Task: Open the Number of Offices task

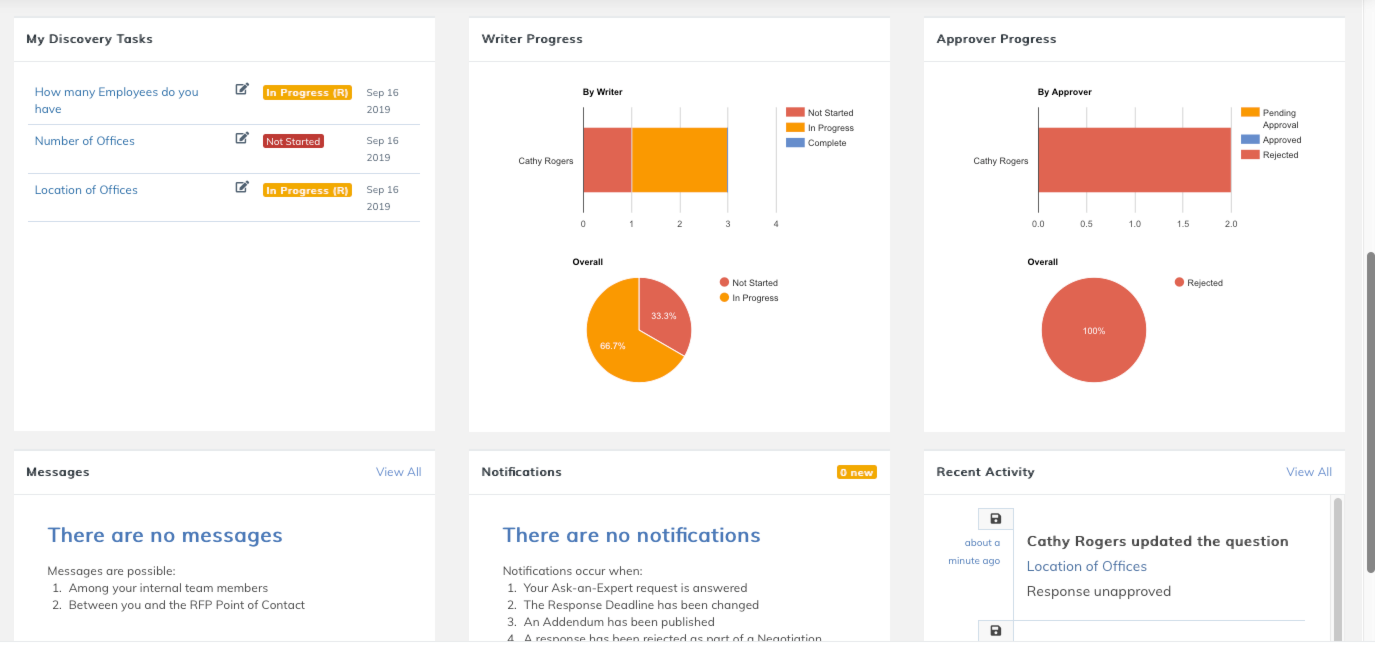Action: pos(85,141)
